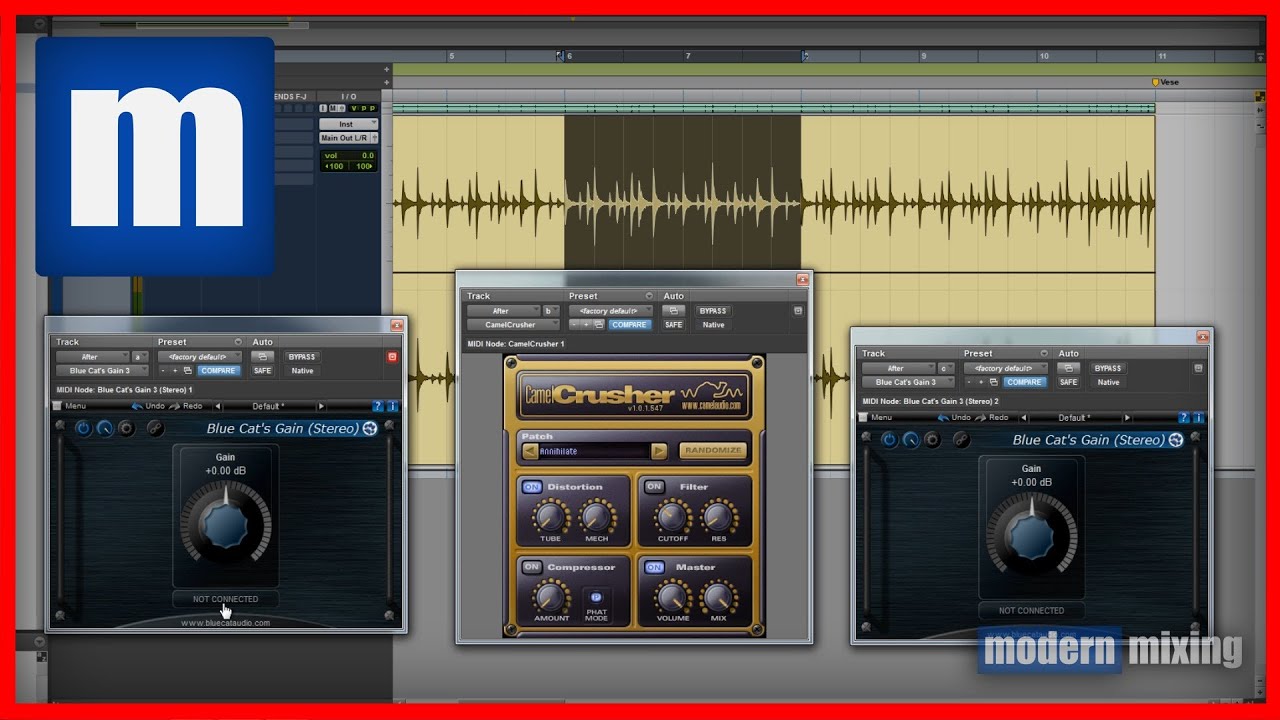
Task: Click Auto enable icon in right Gain plugin header
Action: click(x=1069, y=368)
